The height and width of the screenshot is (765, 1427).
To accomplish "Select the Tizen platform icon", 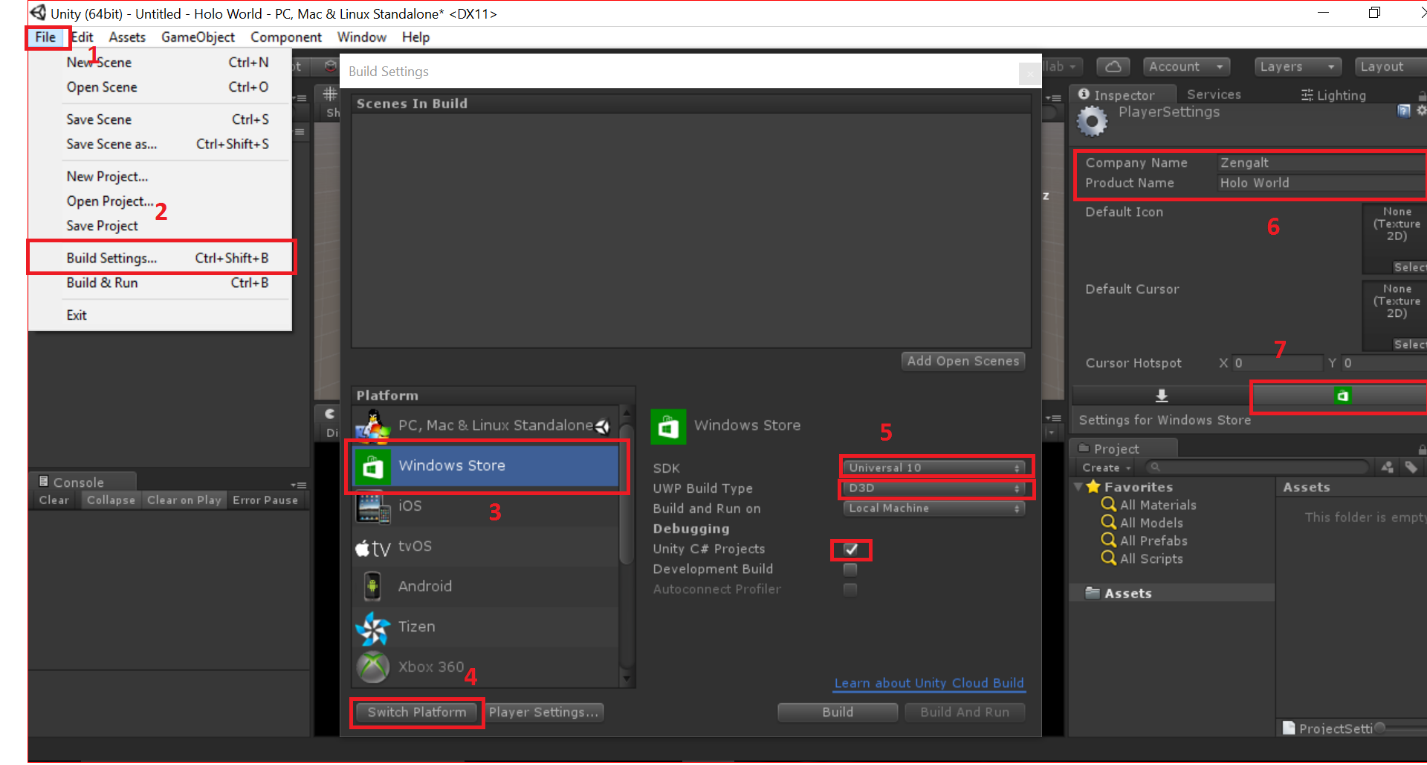I will 373,627.
